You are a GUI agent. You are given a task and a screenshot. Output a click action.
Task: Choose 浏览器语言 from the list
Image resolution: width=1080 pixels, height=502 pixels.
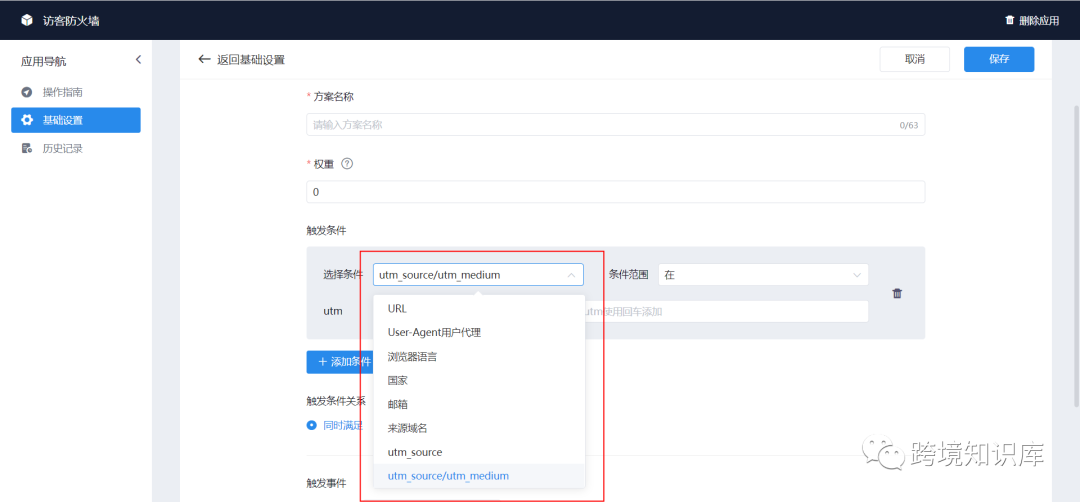[479, 357]
